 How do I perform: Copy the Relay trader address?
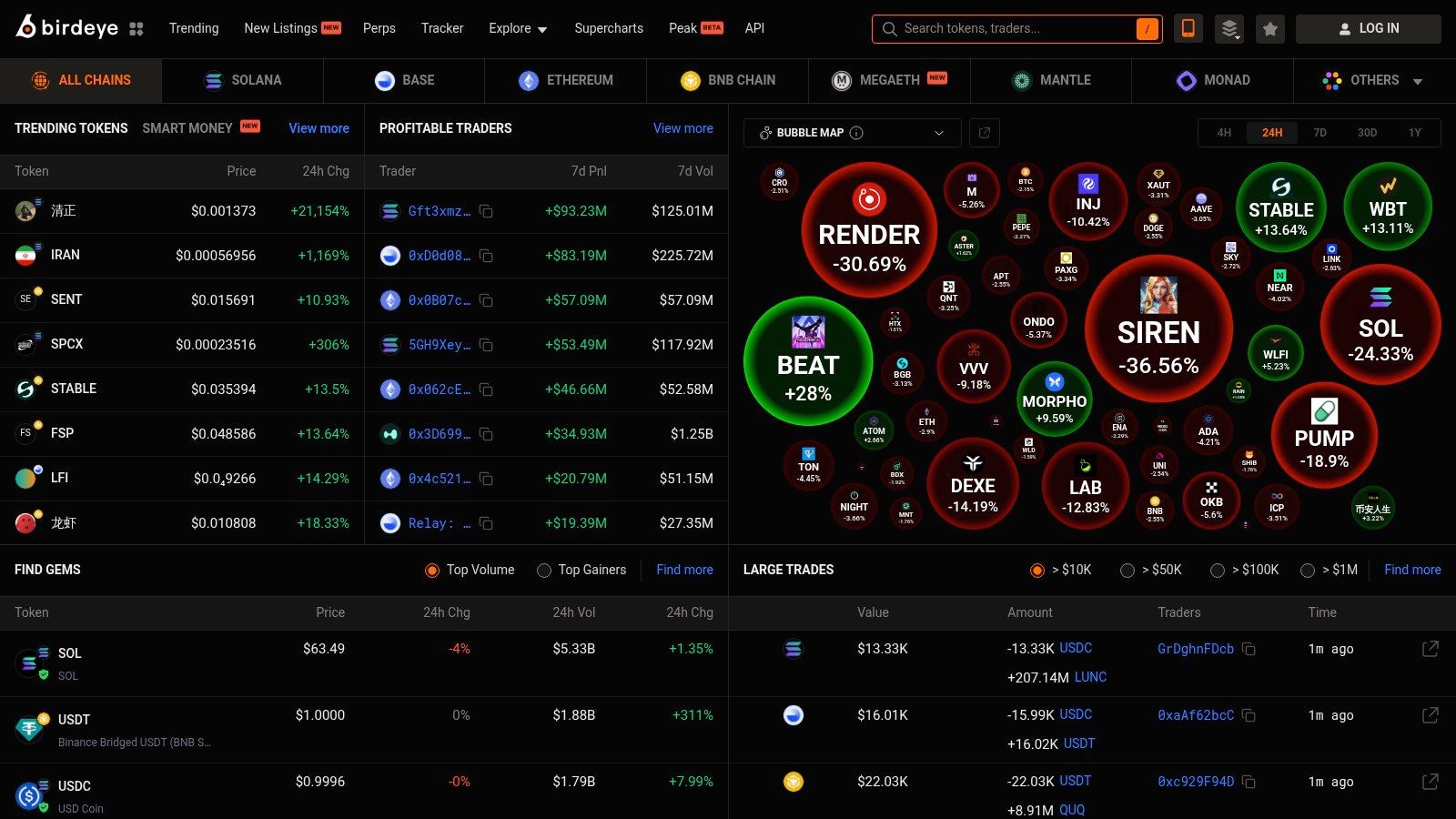coord(486,523)
